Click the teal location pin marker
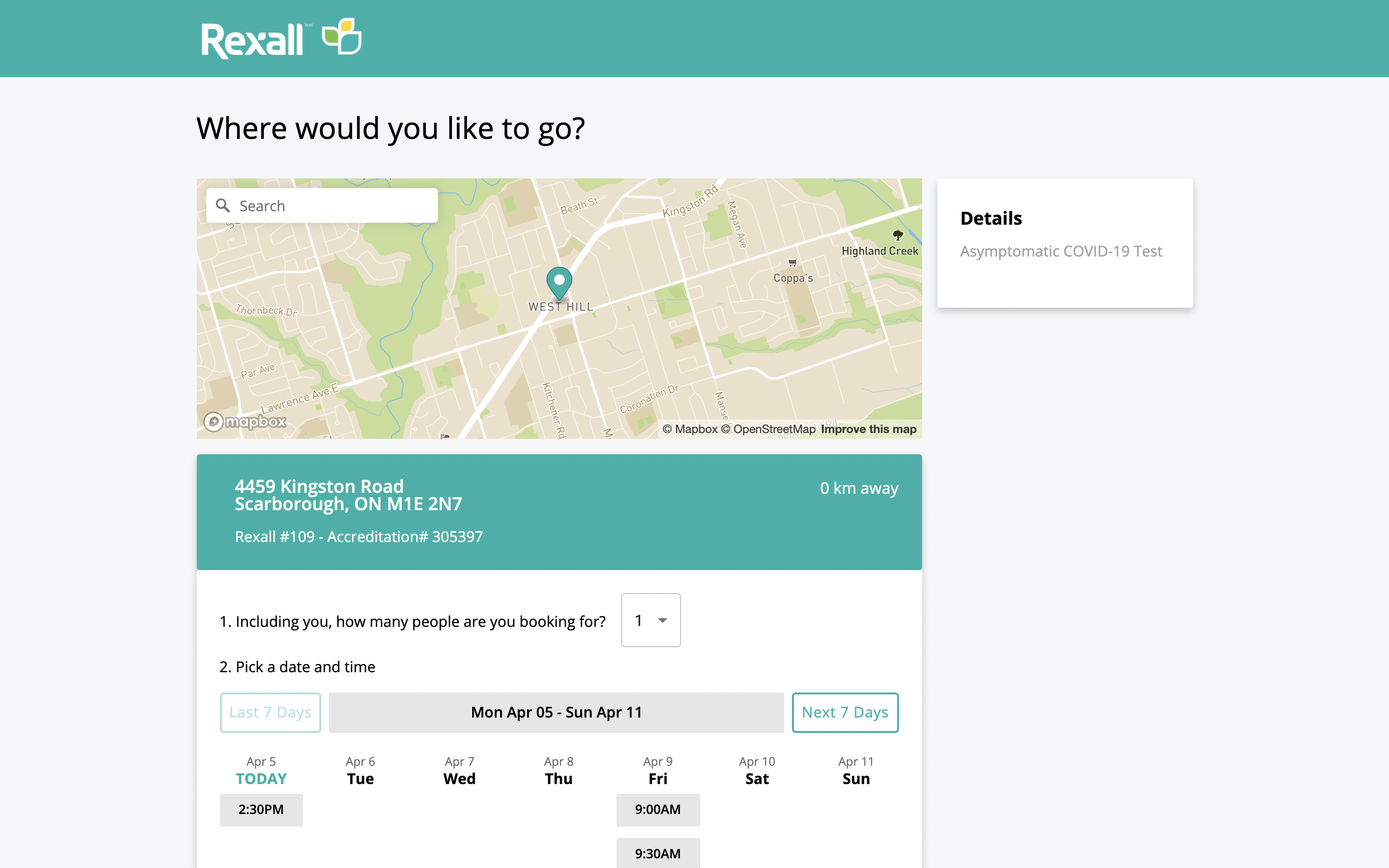The height and width of the screenshot is (868, 1389). [x=559, y=281]
